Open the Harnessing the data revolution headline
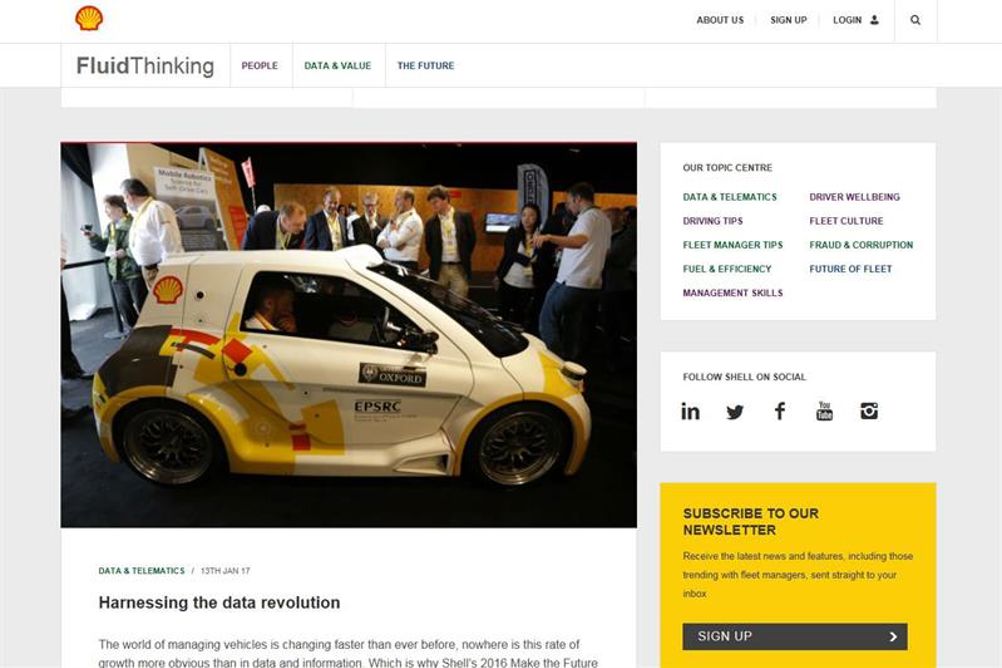This screenshot has width=1002, height=668. pyautogui.click(x=219, y=603)
